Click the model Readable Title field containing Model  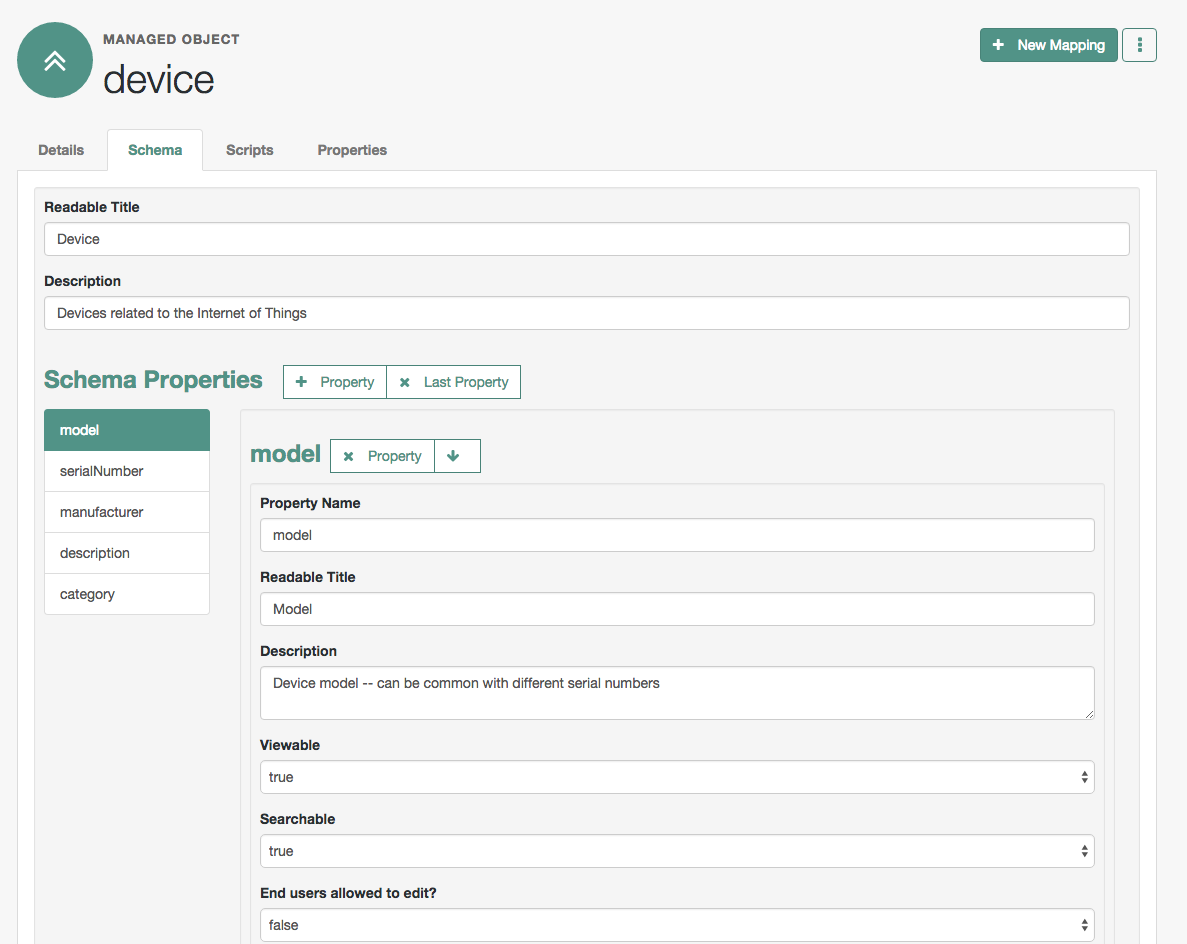click(x=677, y=609)
